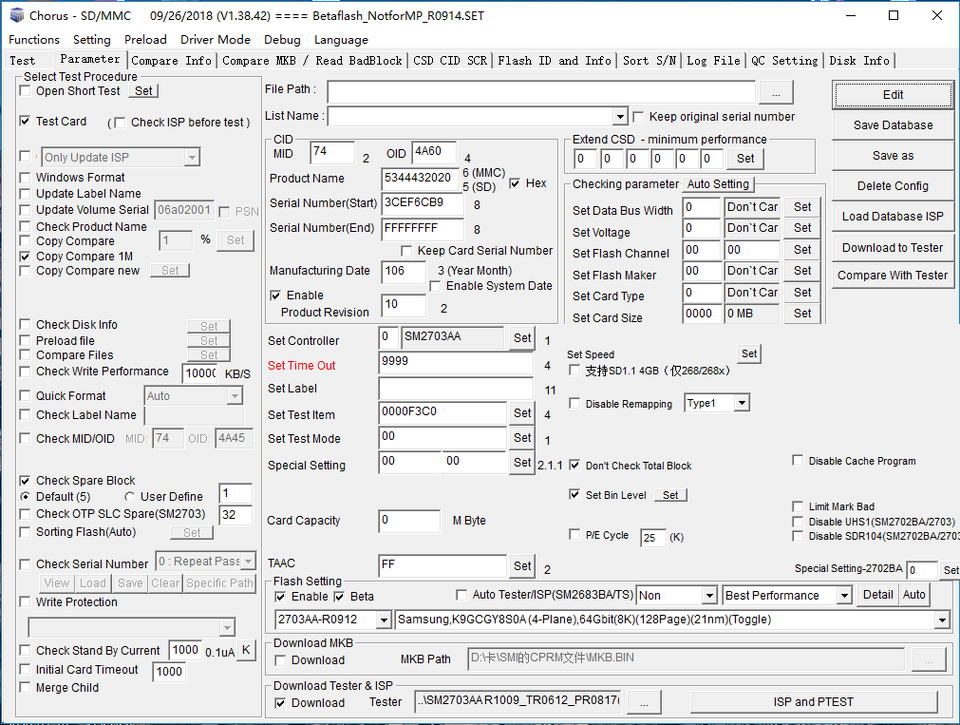Open the Remapping Type1 dropdown
Image resolution: width=960 pixels, height=725 pixels.
tap(741, 403)
